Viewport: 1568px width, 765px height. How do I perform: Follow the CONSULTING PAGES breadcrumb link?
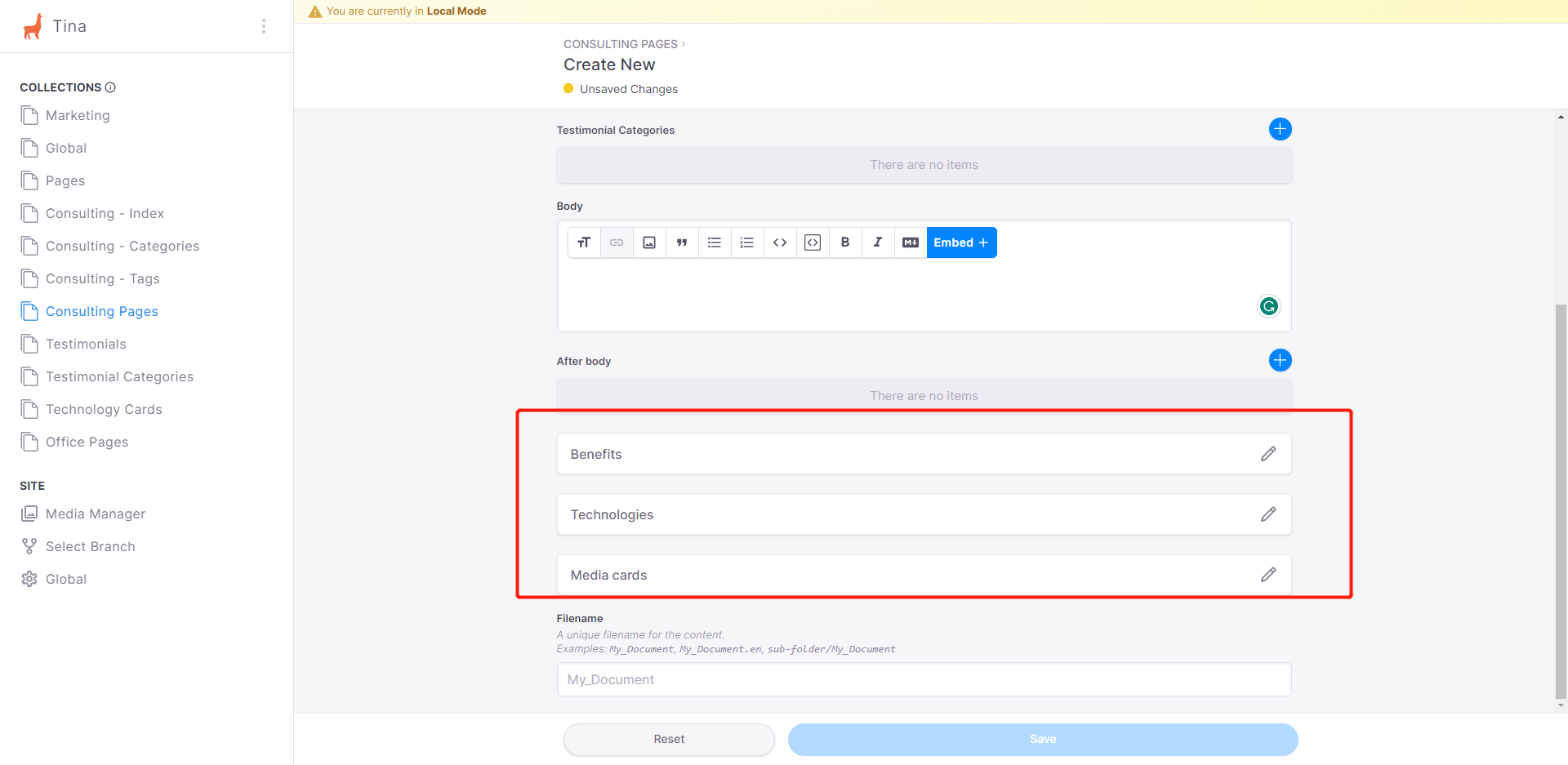click(x=619, y=43)
